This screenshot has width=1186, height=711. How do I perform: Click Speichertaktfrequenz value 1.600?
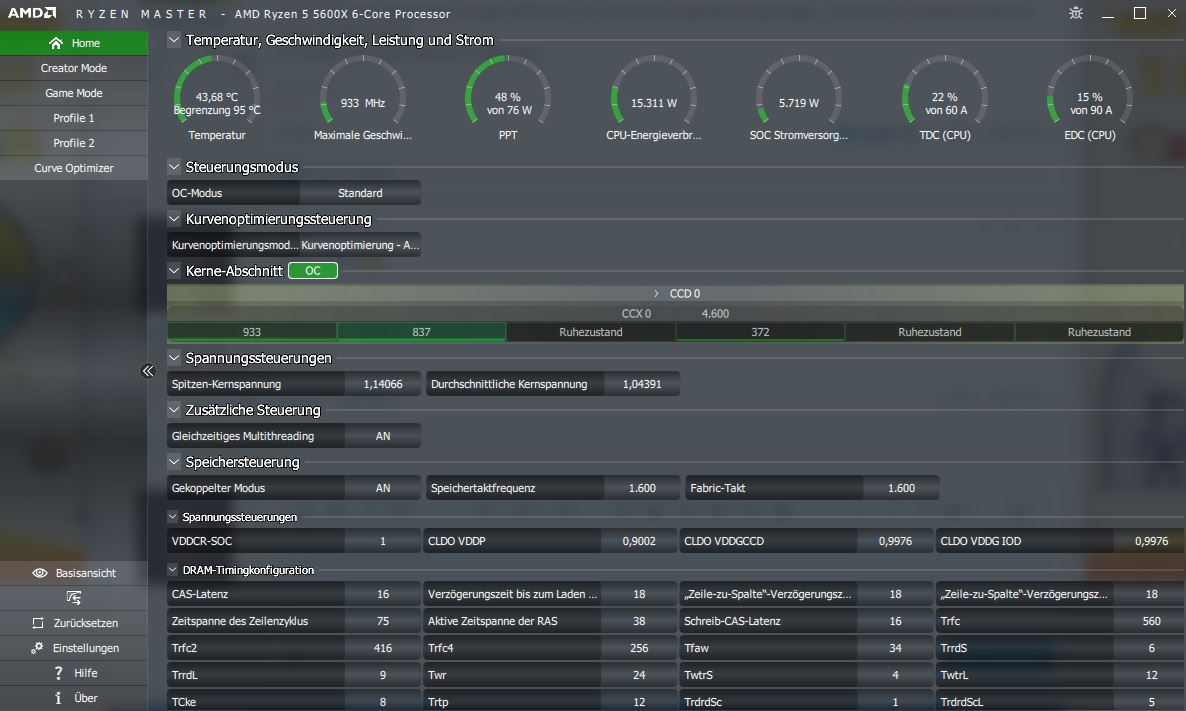point(642,488)
